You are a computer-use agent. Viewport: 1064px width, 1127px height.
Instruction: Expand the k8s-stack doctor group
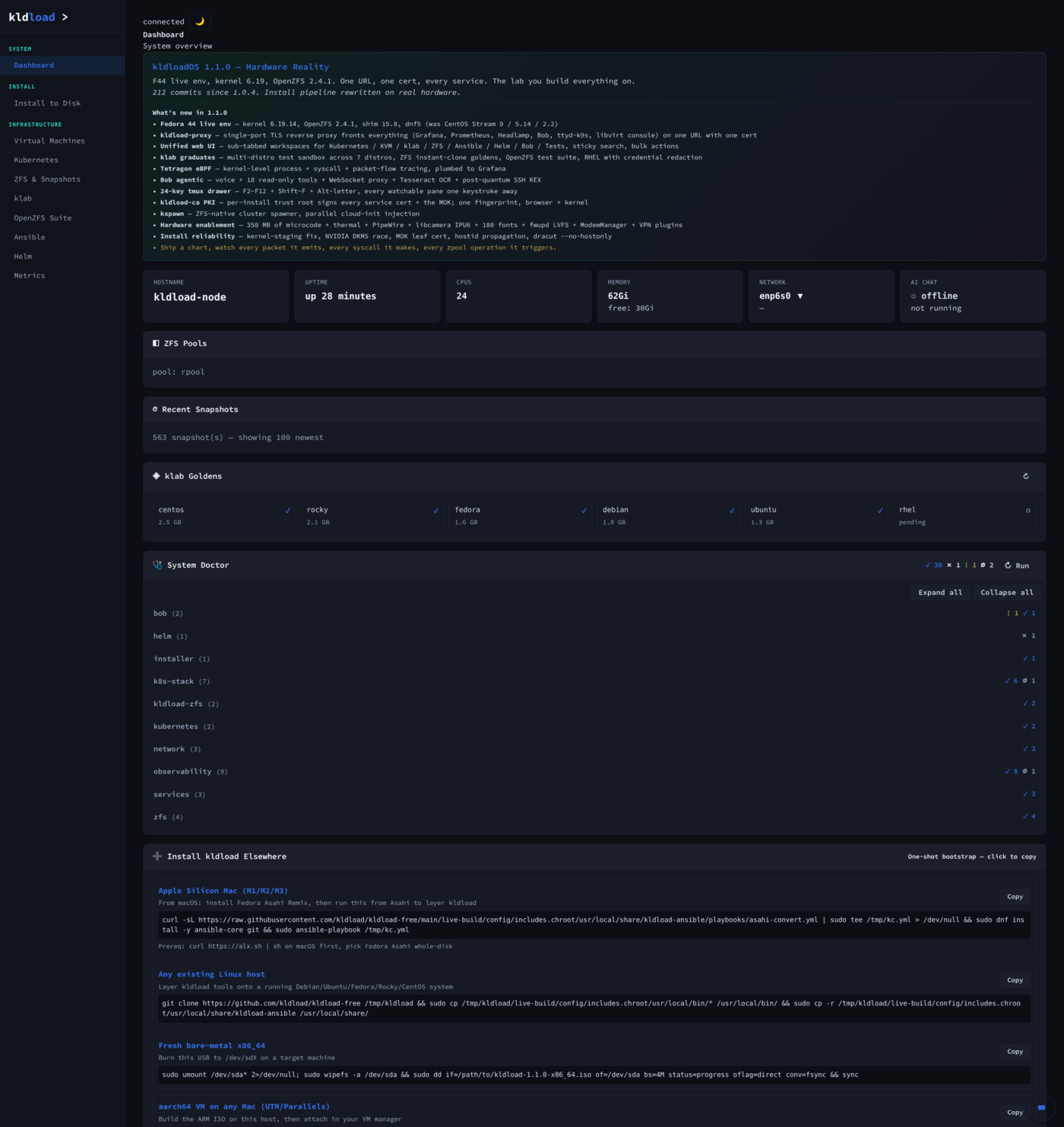(x=594, y=682)
